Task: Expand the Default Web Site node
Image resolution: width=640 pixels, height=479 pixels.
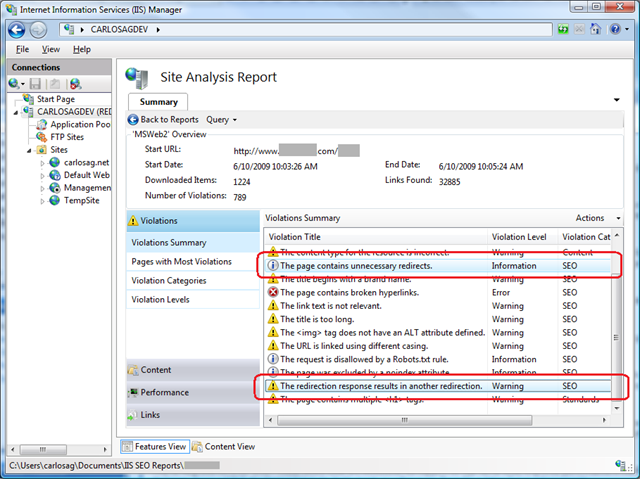Action: tap(42, 175)
